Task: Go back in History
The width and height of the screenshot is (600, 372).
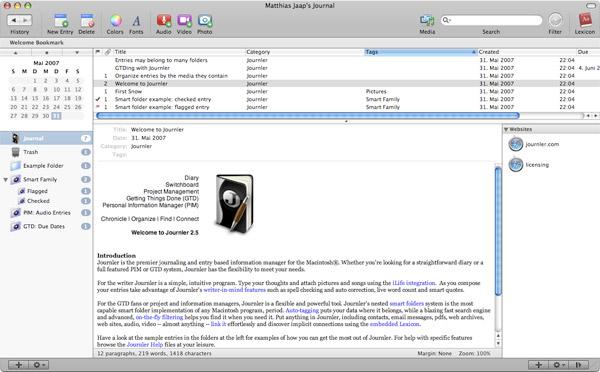Action: click(13, 20)
